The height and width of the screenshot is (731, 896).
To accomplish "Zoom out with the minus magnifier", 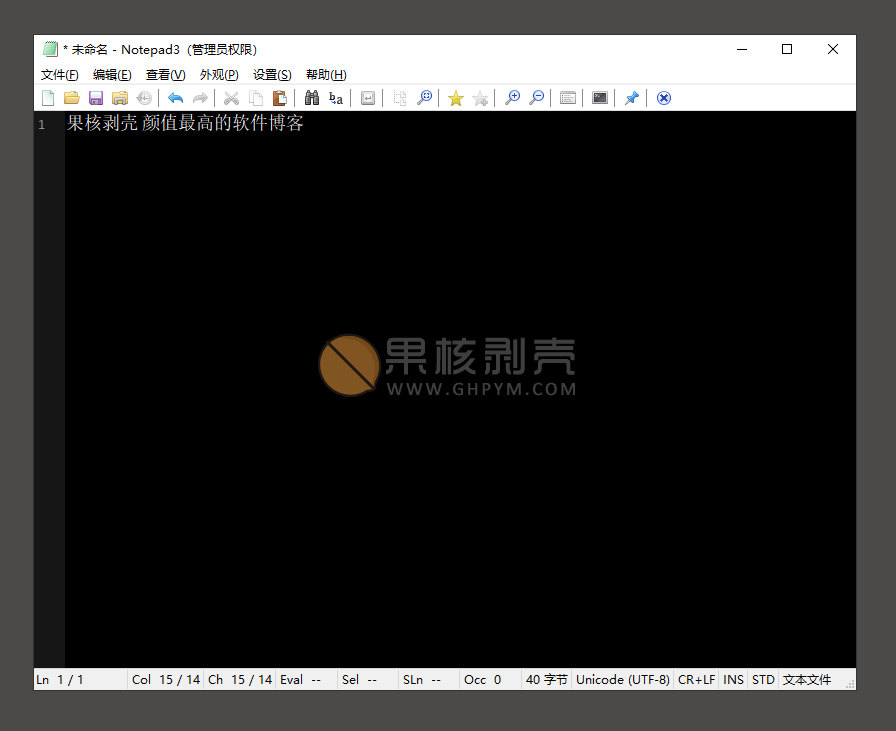I will pyautogui.click(x=537, y=98).
